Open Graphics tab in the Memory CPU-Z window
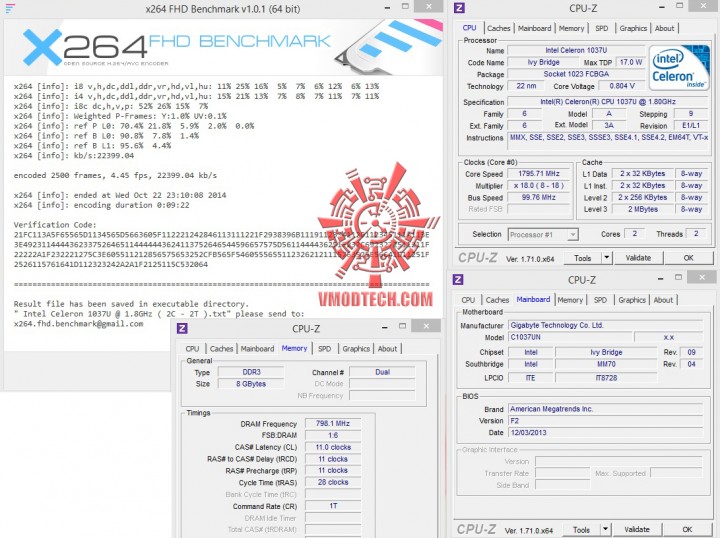The image size is (720, 538). click(x=356, y=348)
